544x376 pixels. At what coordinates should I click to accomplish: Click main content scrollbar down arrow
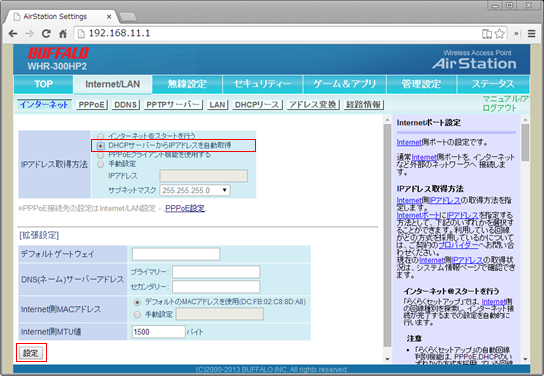[387, 359]
